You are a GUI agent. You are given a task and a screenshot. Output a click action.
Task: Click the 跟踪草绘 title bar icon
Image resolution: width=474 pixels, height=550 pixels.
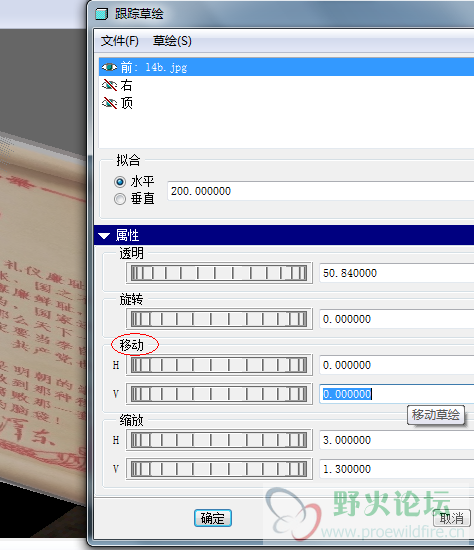click(101, 14)
